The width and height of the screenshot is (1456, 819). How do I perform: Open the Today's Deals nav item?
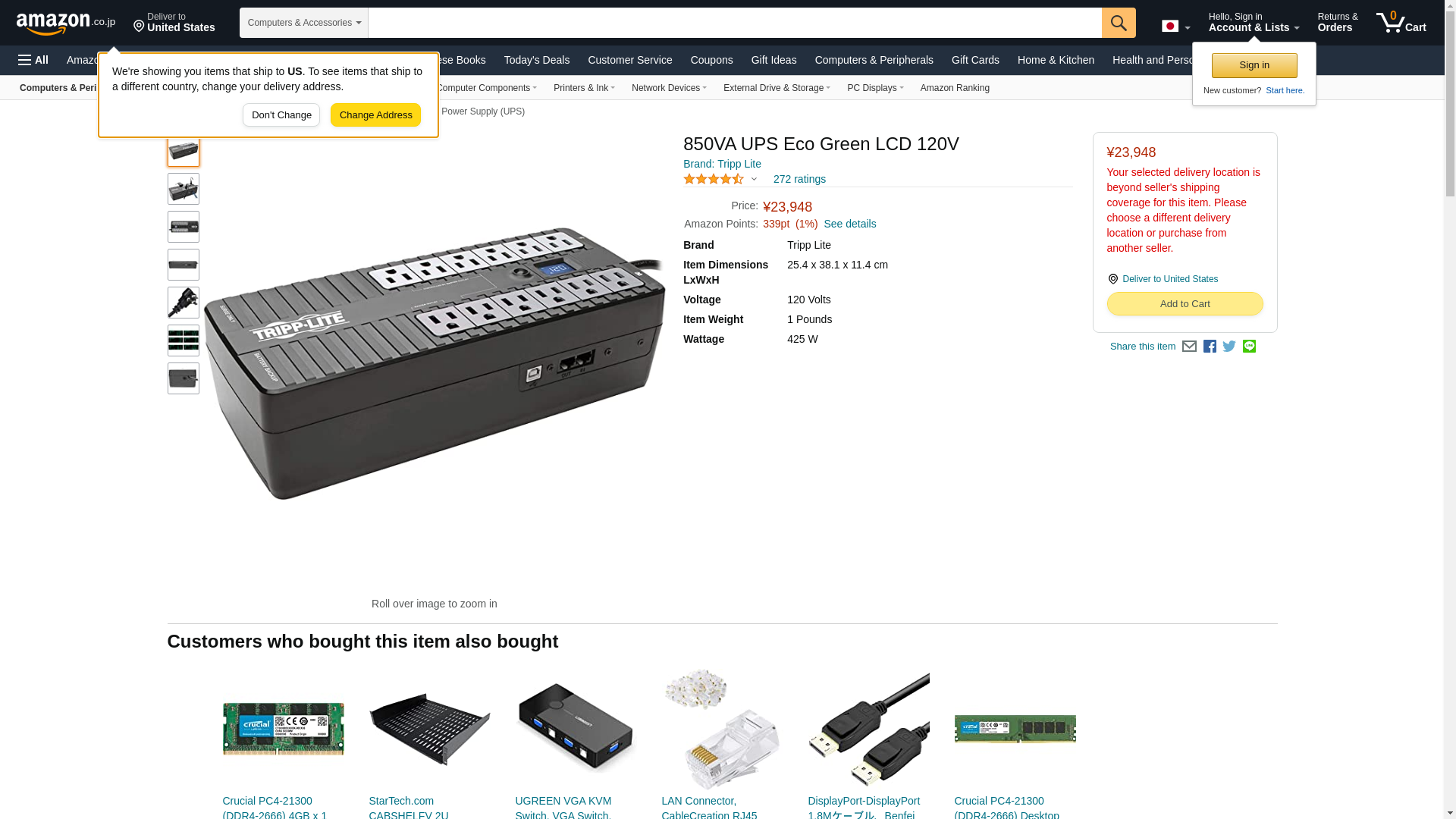tap(537, 60)
